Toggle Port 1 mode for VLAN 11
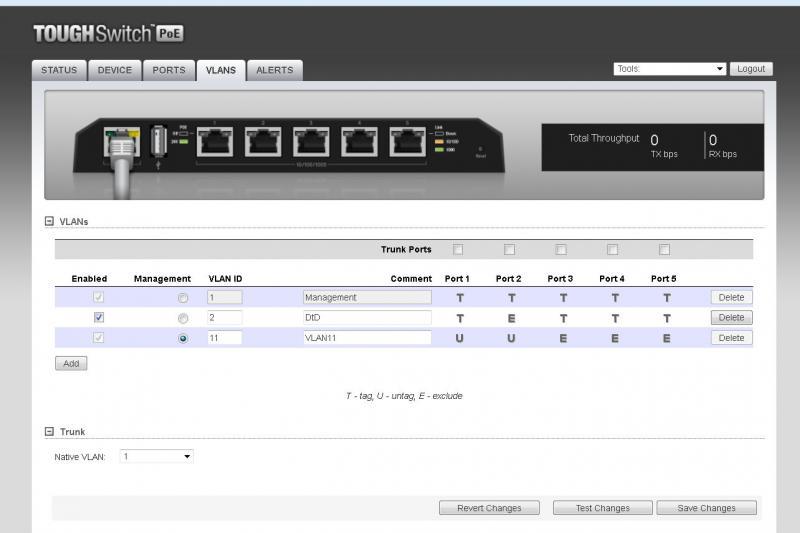Image resolution: width=800 pixels, height=533 pixels. 459,338
